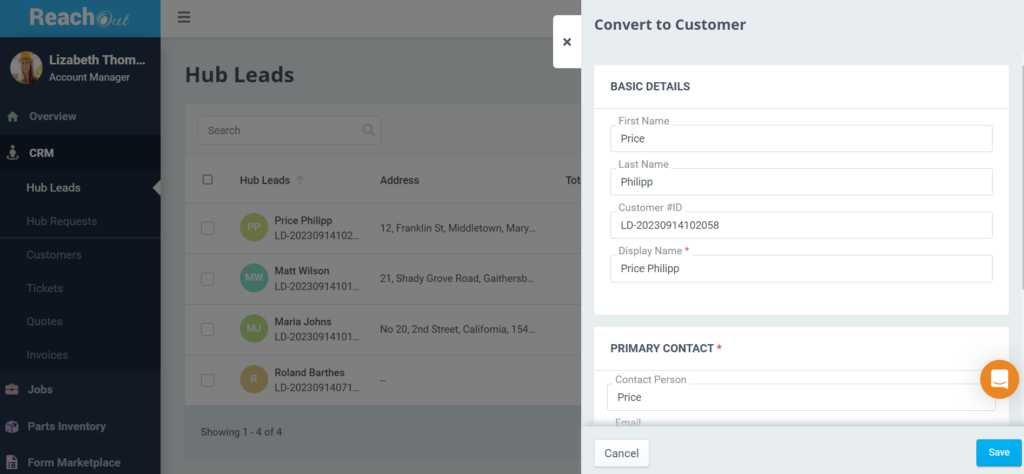Click Lizabeth's profile avatar
The height and width of the screenshot is (474, 1024).
(x=26, y=68)
